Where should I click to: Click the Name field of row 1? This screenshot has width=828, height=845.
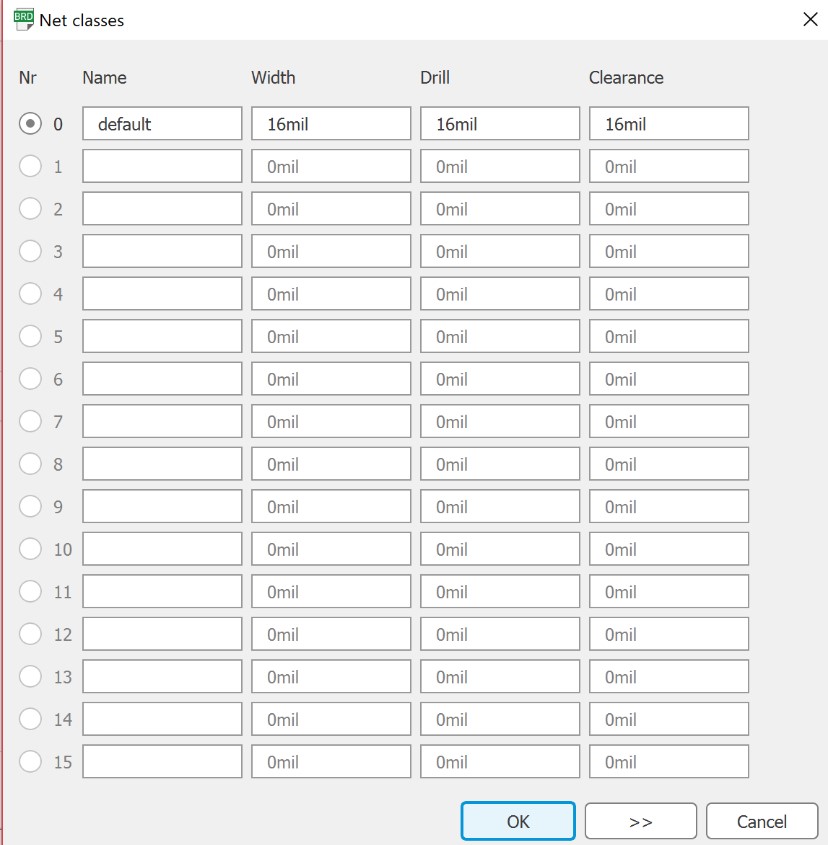tap(162, 166)
